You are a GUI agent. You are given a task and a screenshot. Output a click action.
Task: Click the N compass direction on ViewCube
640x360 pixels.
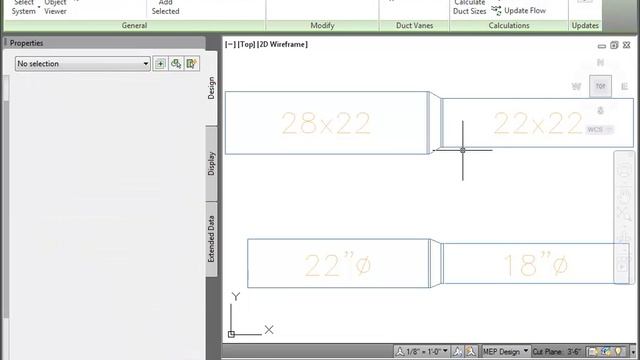(600, 62)
